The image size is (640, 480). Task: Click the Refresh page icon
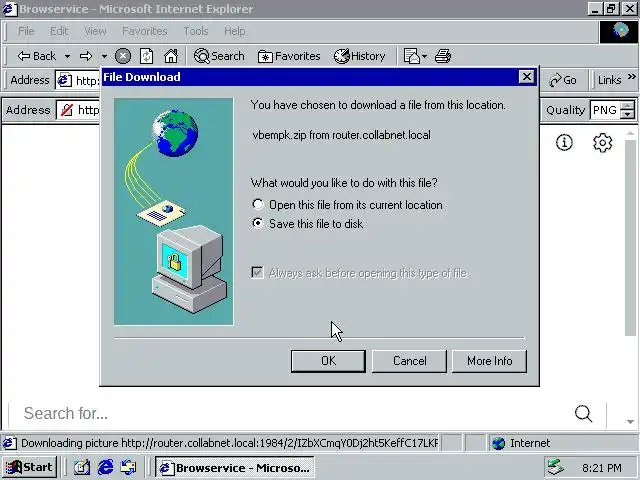146,56
